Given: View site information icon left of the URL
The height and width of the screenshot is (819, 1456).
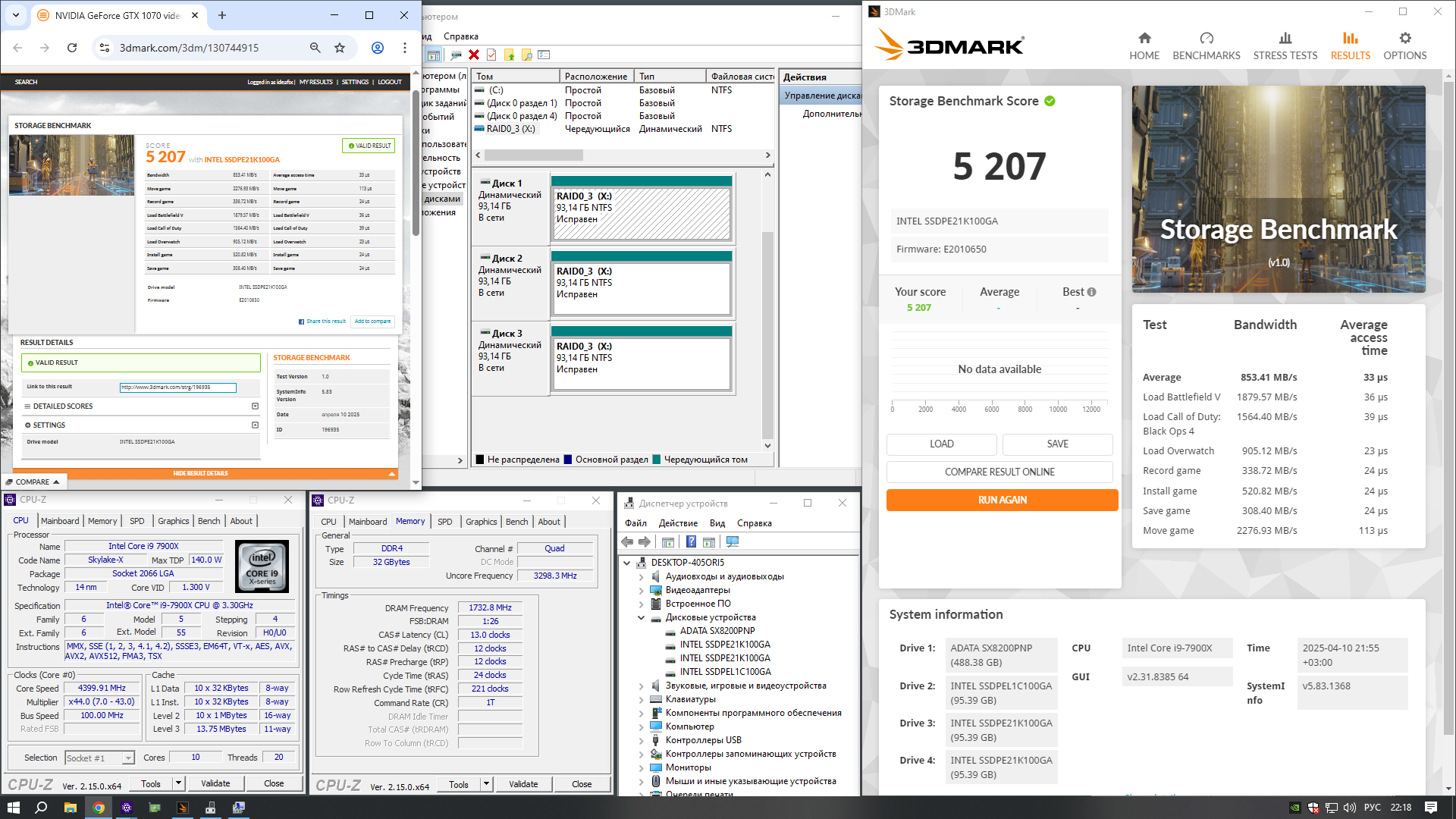Looking at the screenshot, I should coord(104,48).
